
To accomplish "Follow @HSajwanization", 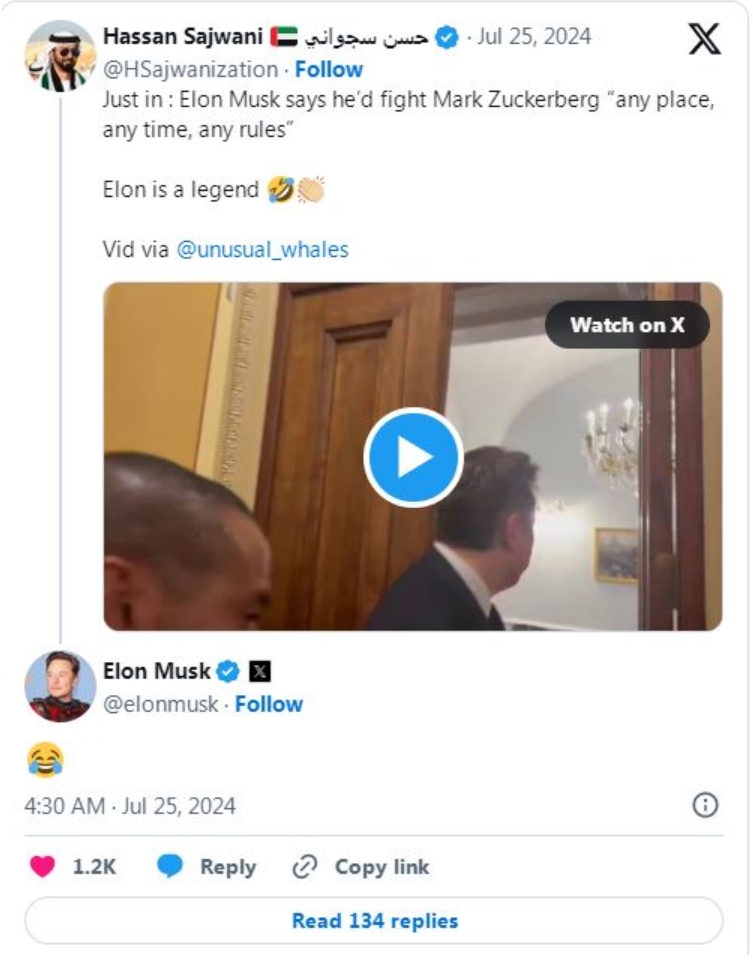I will point(329,70).
